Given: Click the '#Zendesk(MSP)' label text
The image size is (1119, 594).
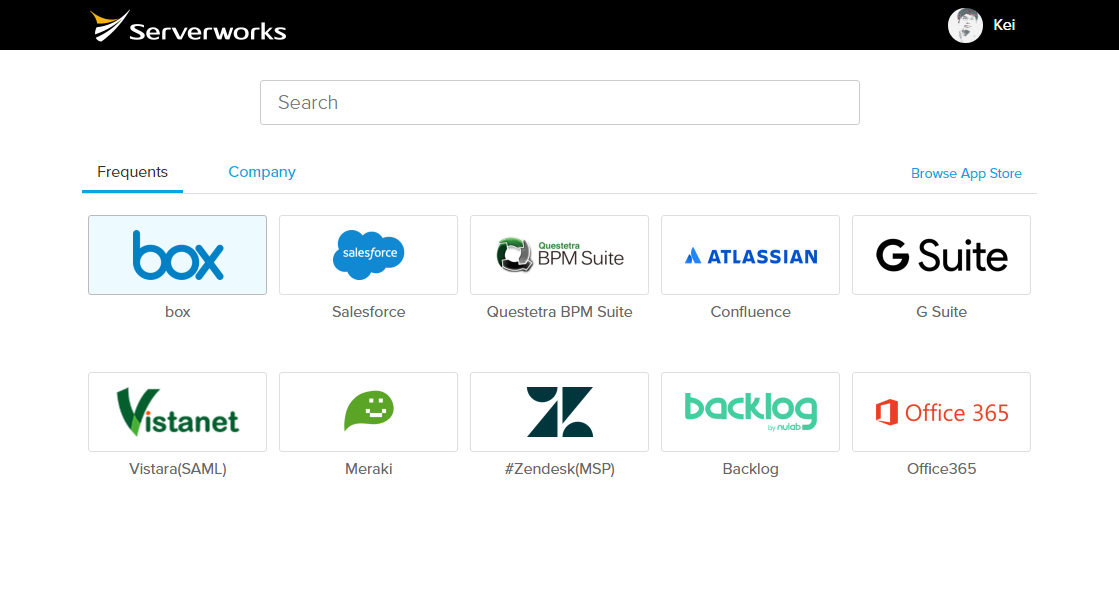Looking at the screenshot, I should click(x=560, y=469).
